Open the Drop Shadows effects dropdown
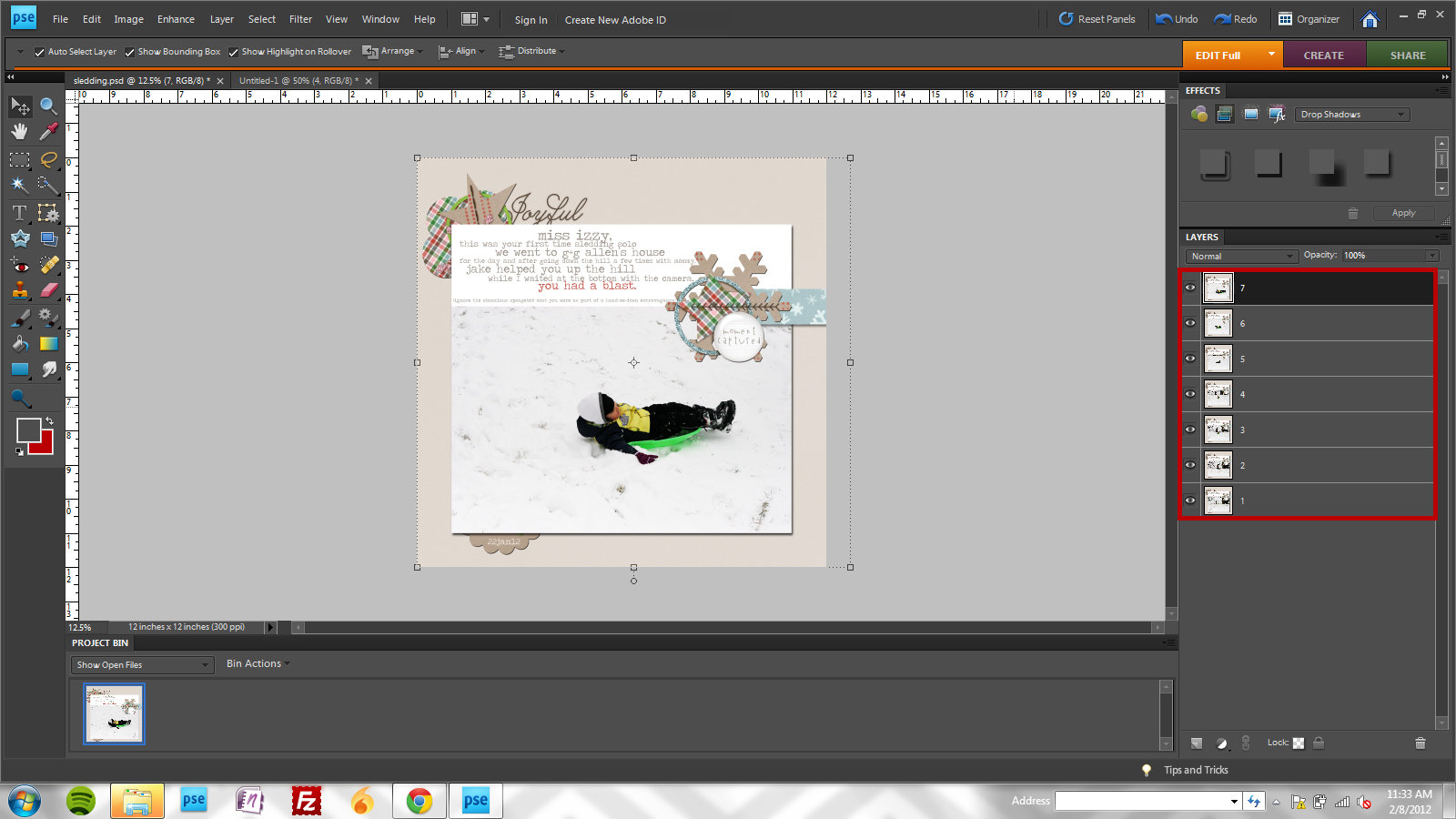Image resolution: width=1456 pixels, height=819 pixels. coord(1352,114)
